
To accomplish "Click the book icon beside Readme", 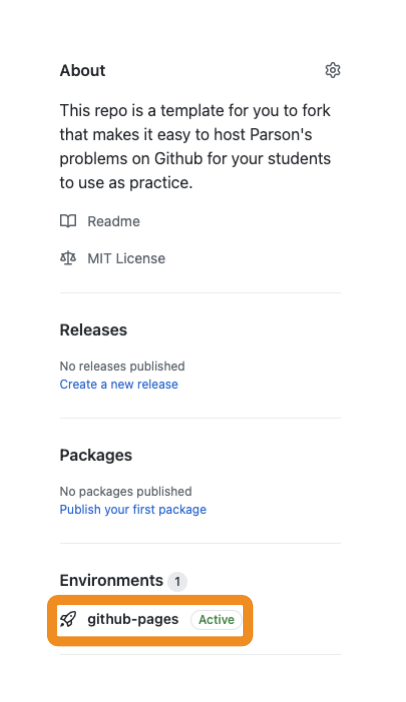I will tap(68, 221).
